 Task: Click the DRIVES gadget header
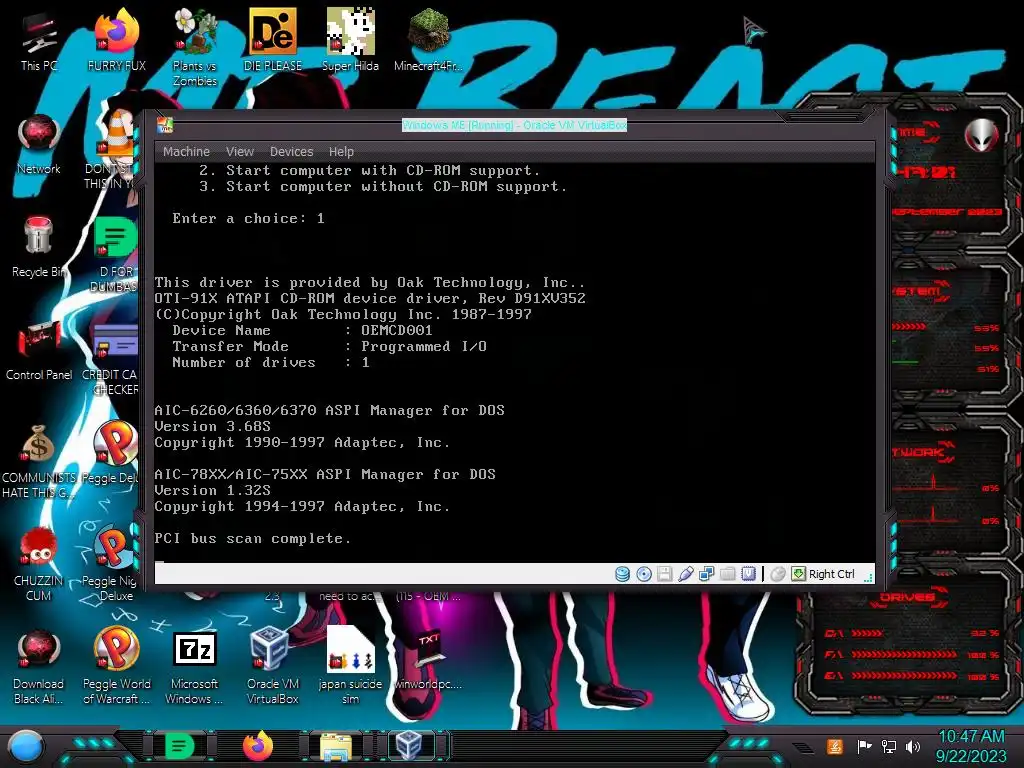pyautogui.click(x=908, y=598)
